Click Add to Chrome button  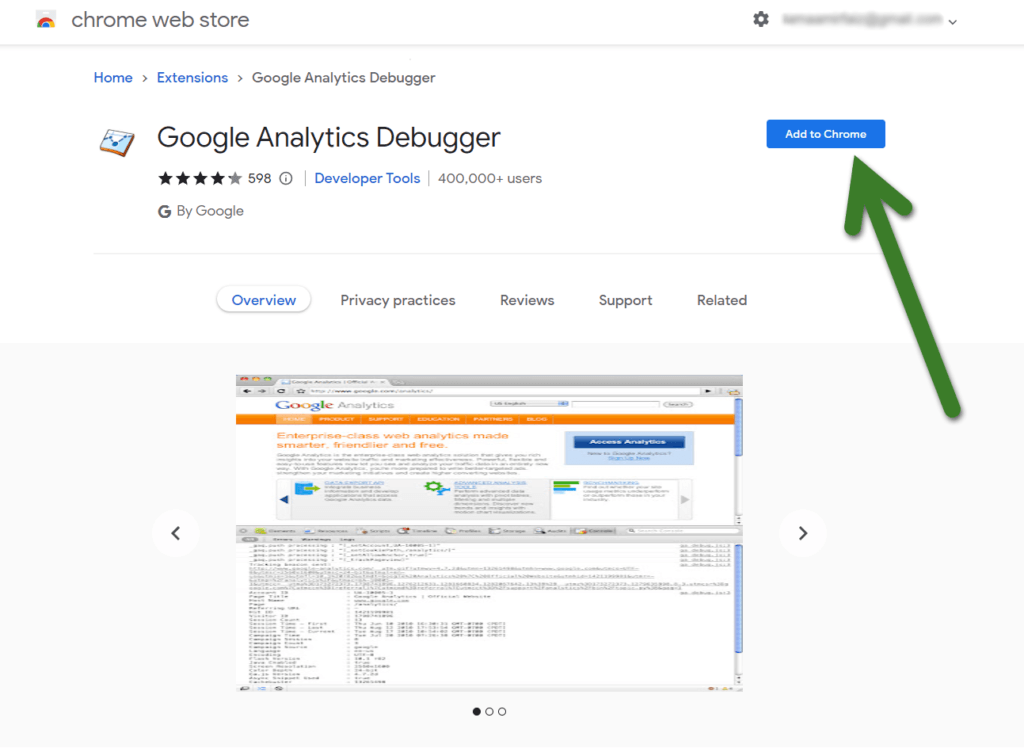point(825,134)
